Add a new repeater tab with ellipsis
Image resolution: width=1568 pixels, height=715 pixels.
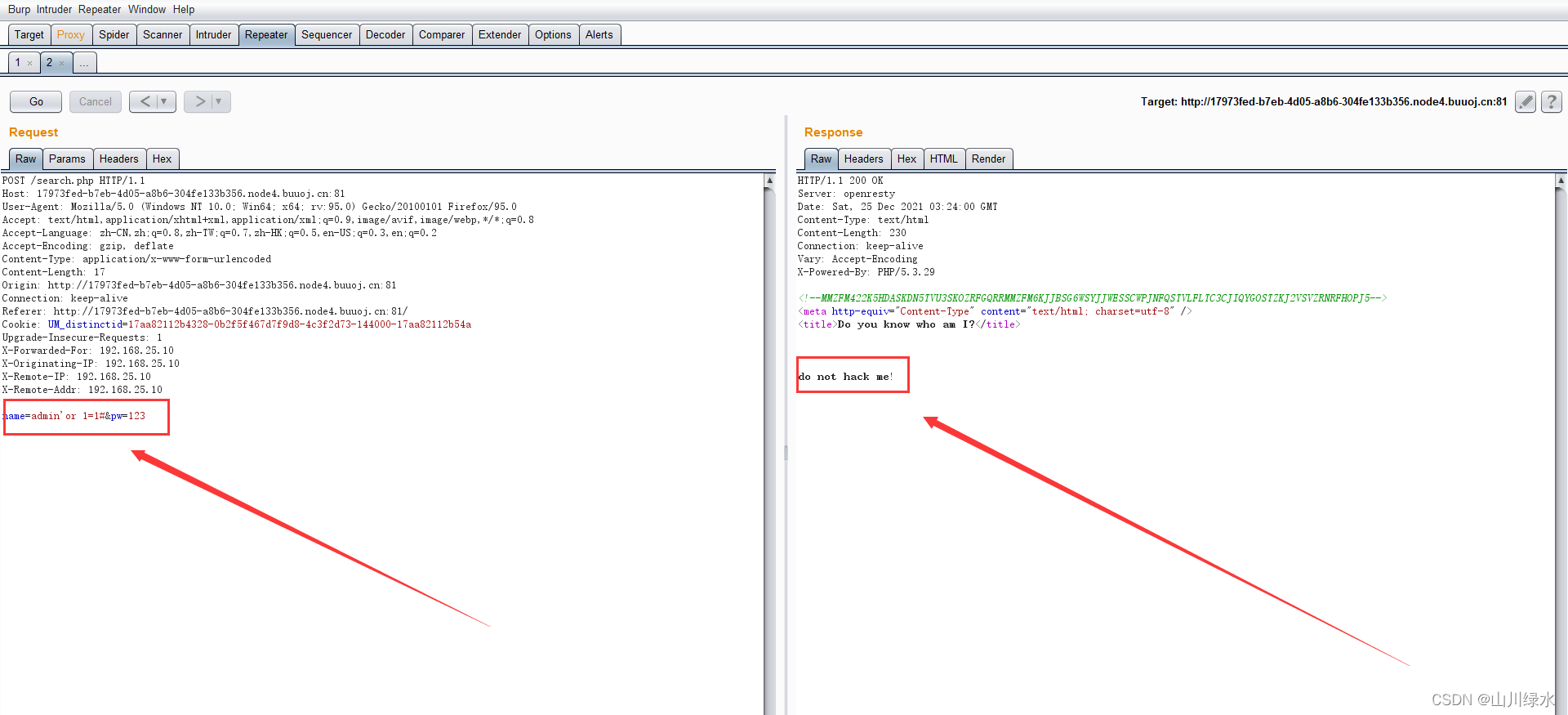point(84,62)
